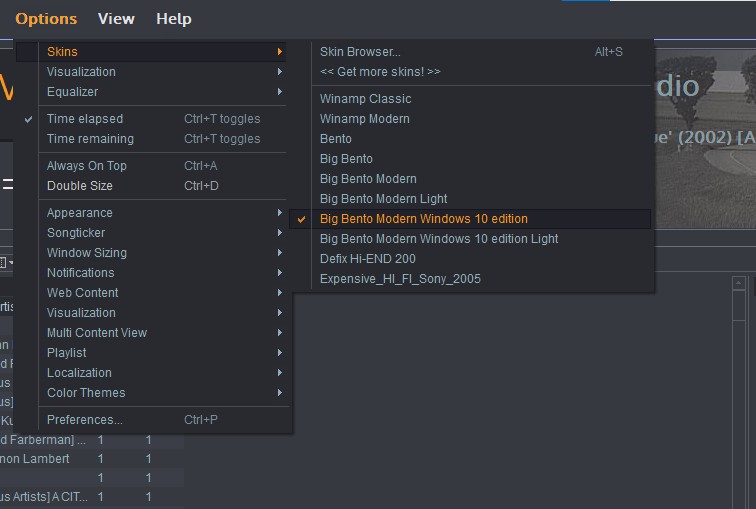Expand the Playlist submenu
The width and height of the screenshot is (756, 509).
pyautogui.click(x=151, y=353)
